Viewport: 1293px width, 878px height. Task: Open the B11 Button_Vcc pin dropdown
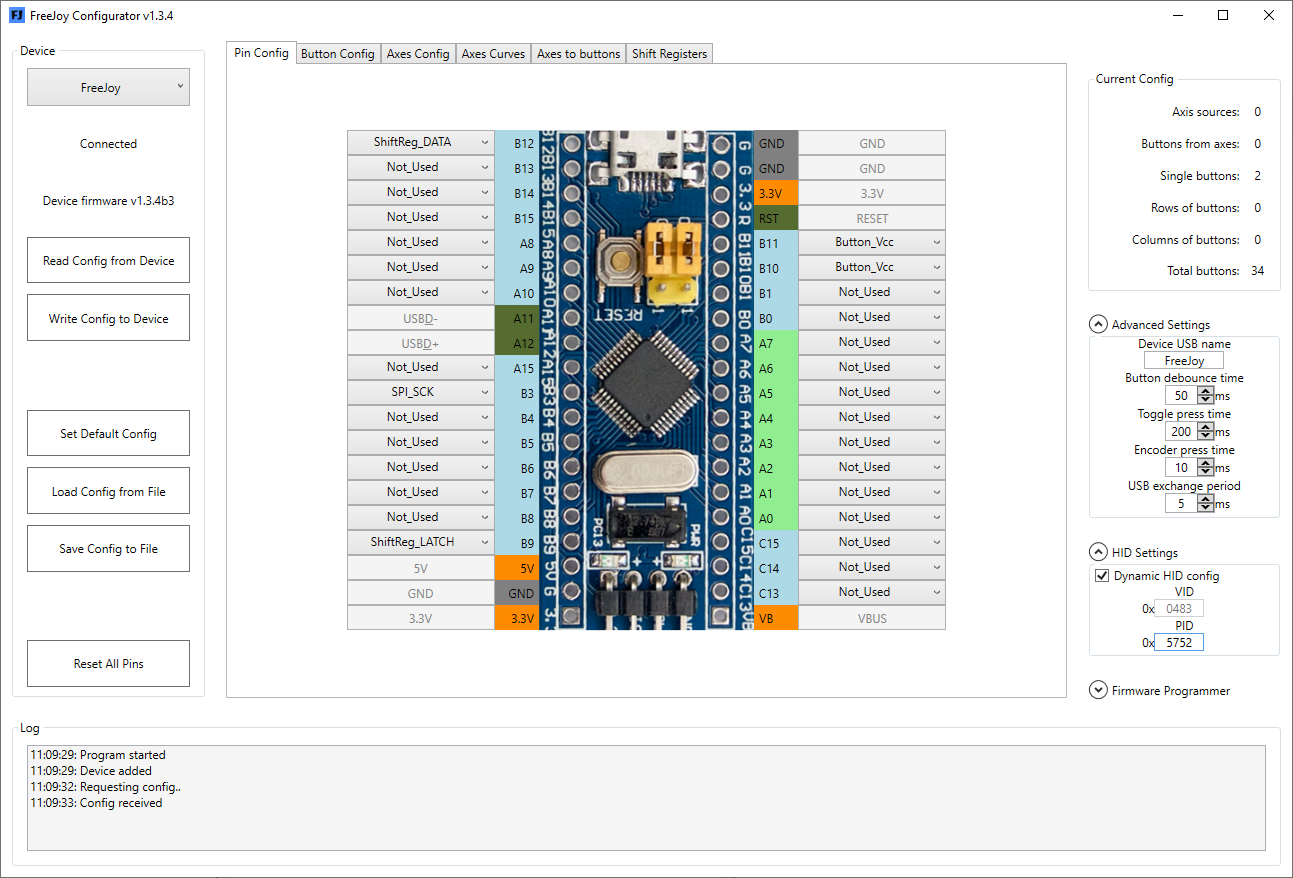872,242
